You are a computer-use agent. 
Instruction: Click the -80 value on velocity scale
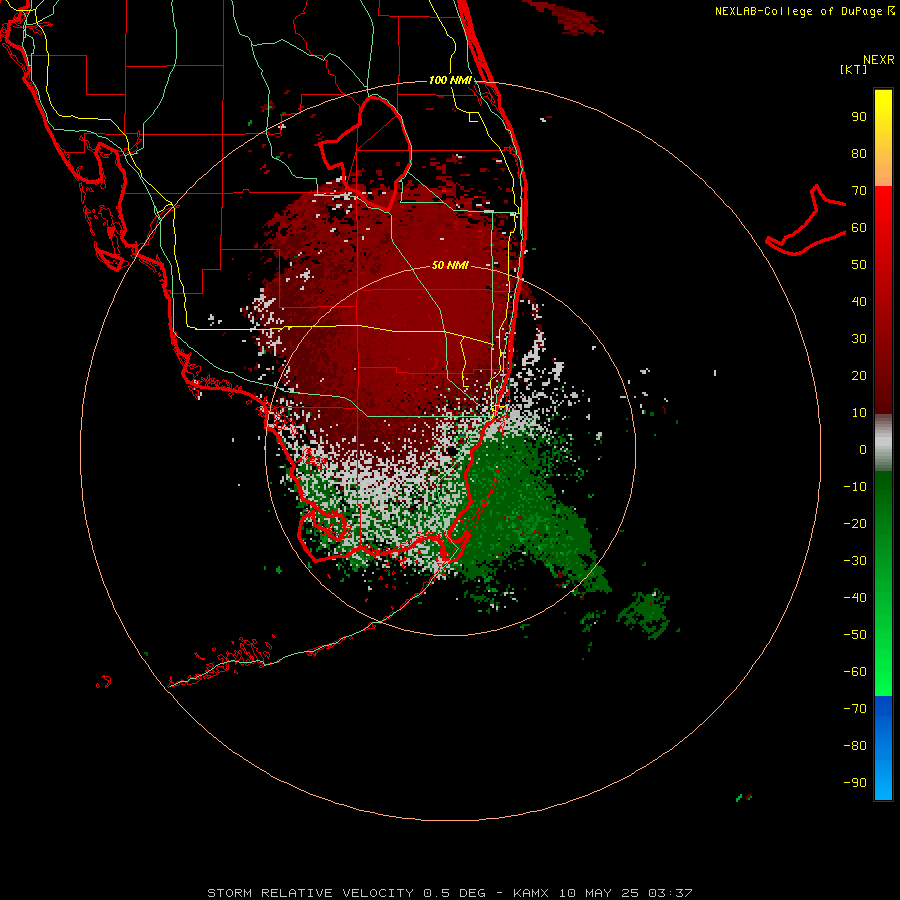coord(855,746)
